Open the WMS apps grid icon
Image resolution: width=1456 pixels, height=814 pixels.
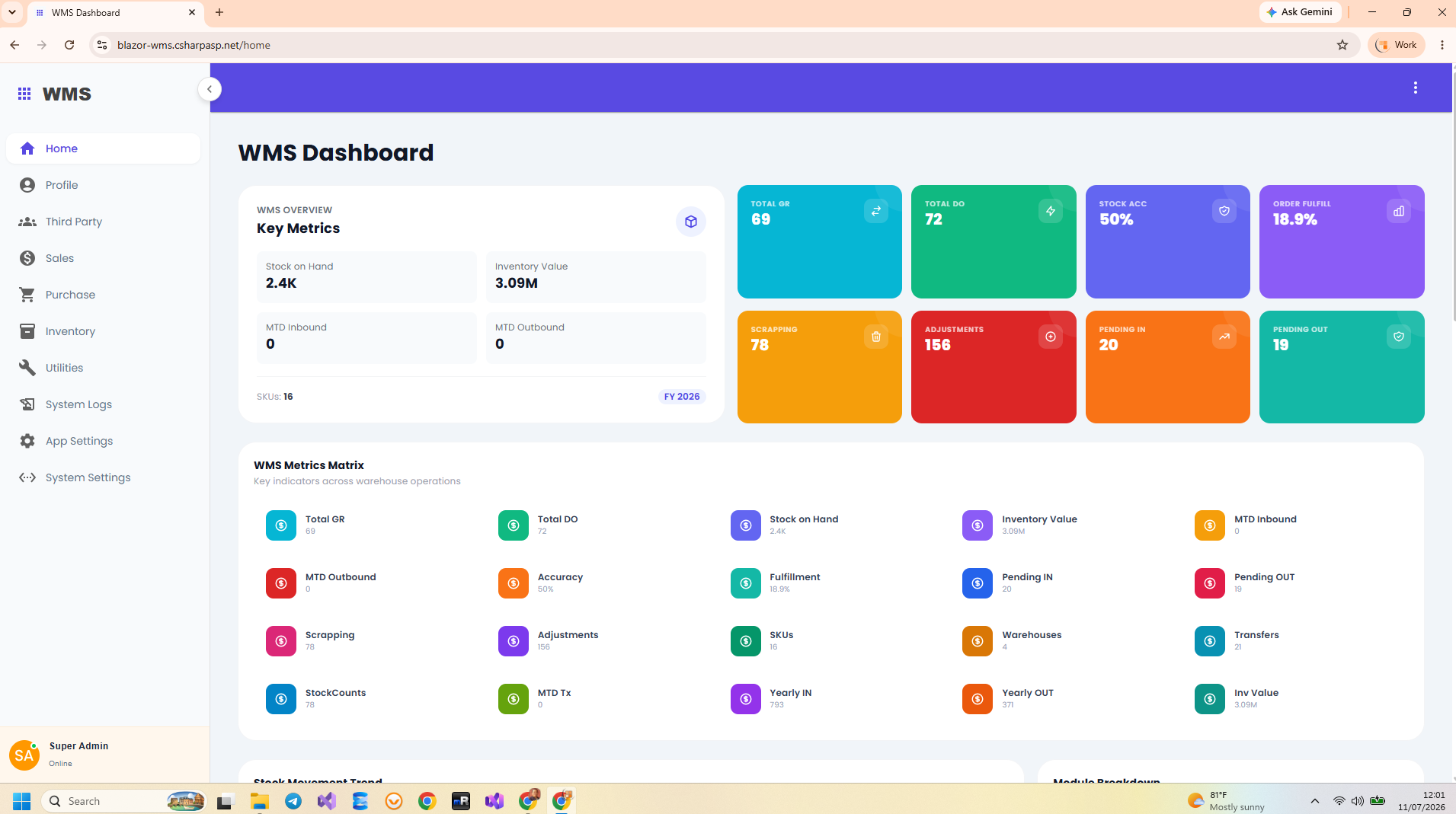pos(24,94)
